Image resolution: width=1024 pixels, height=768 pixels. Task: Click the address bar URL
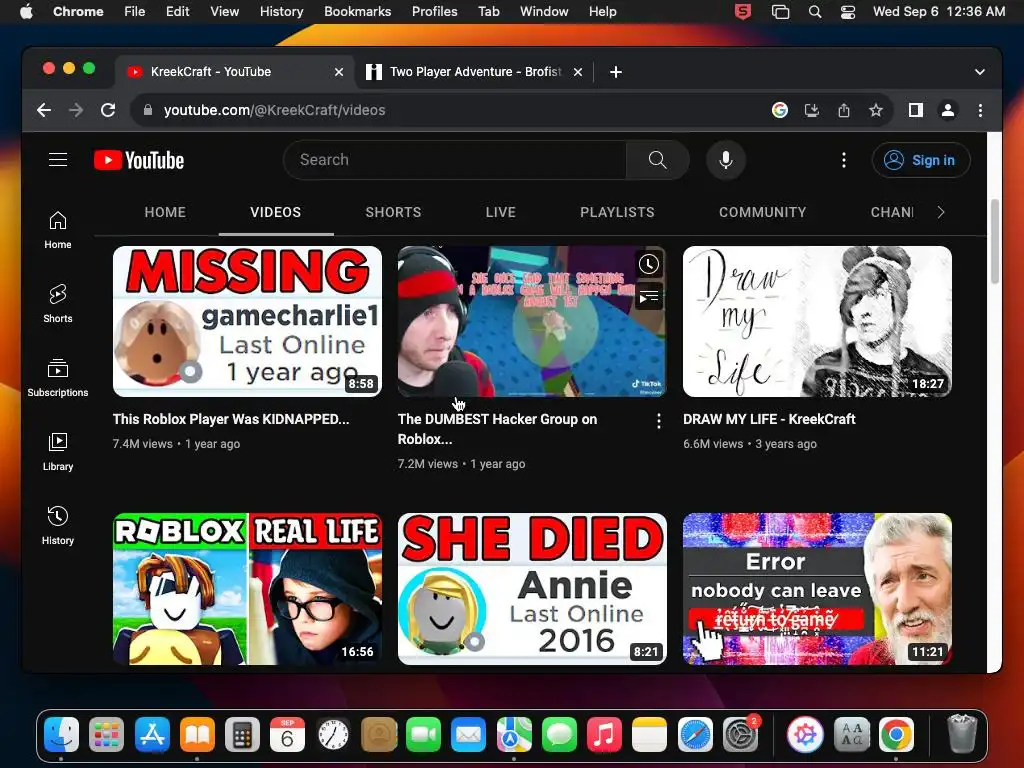click(274, 110)
